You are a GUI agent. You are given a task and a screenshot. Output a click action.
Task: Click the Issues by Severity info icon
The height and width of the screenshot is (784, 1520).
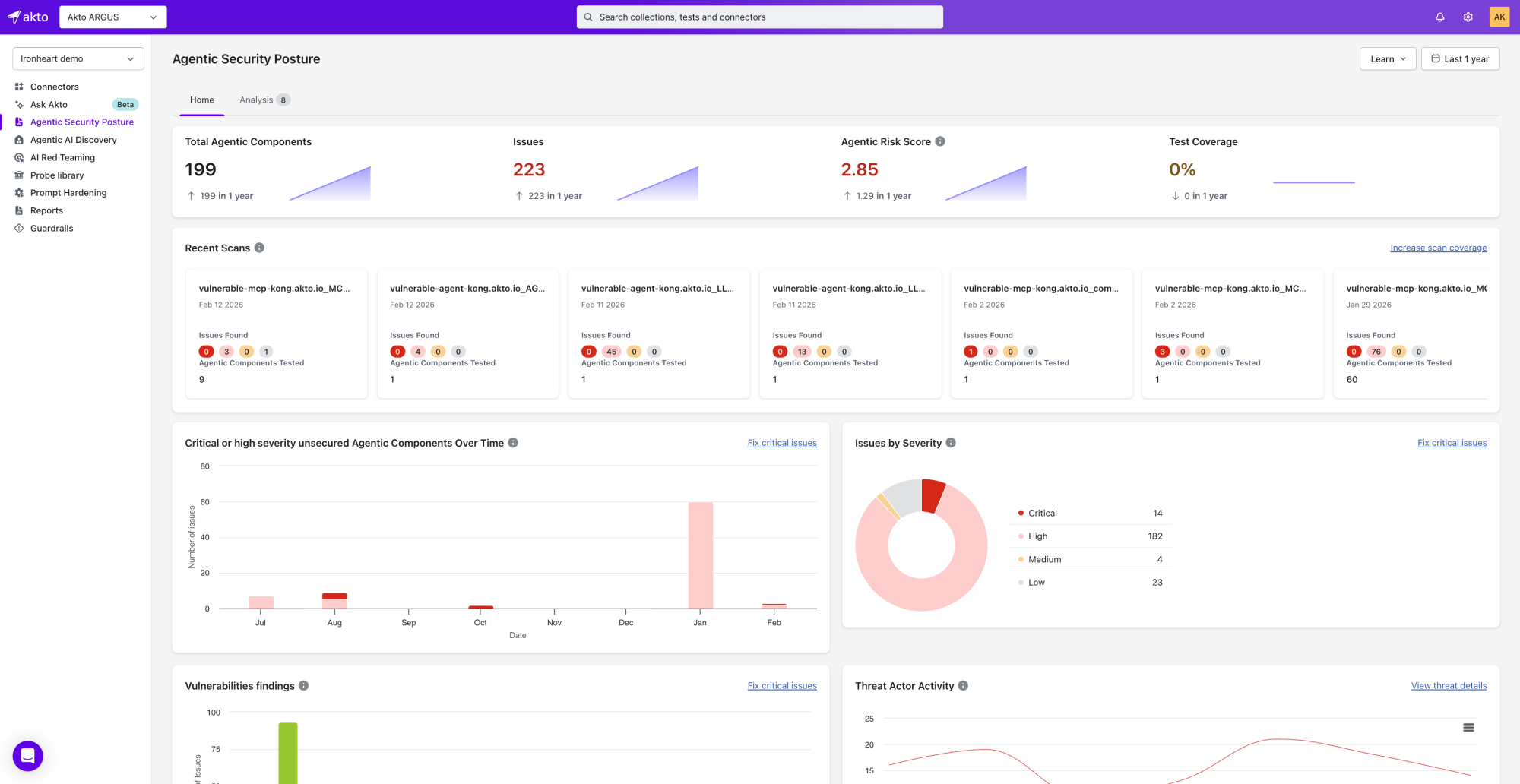[x=951, y=443]
